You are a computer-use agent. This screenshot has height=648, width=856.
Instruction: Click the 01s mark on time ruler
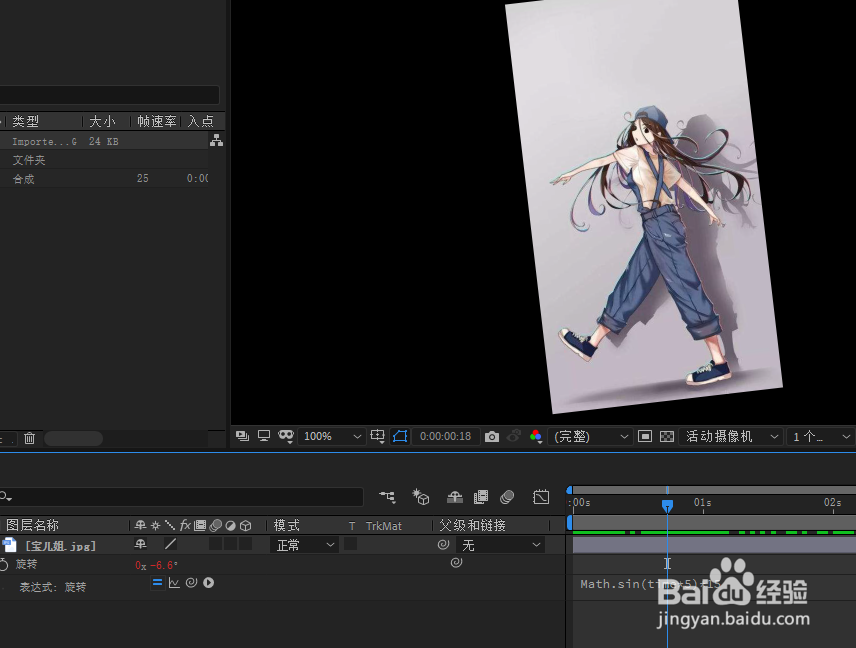703,502
